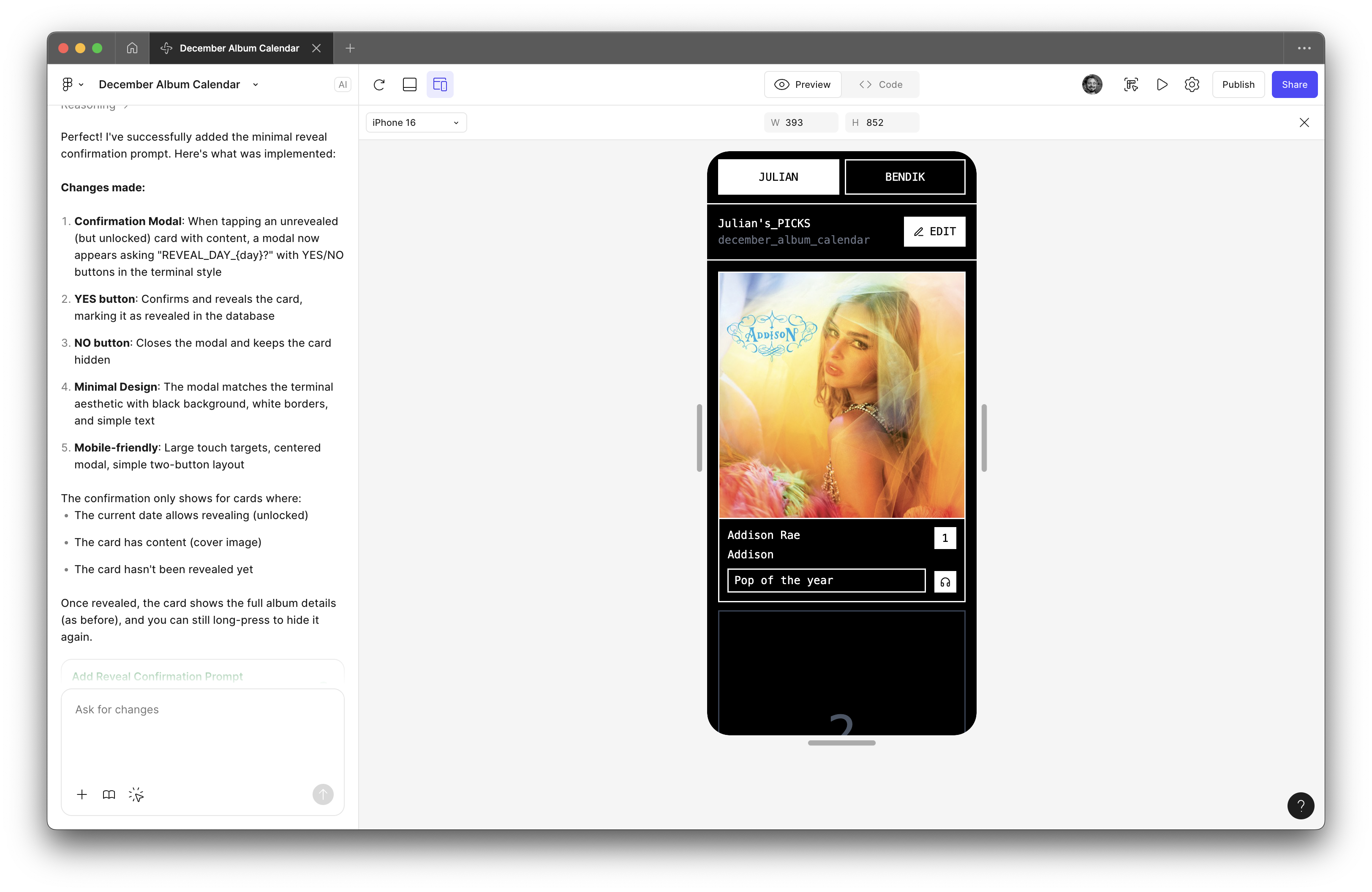Viewport: 1372px width, 892px height.
Task: Open a new tab with plus
Action: (350, 48)
